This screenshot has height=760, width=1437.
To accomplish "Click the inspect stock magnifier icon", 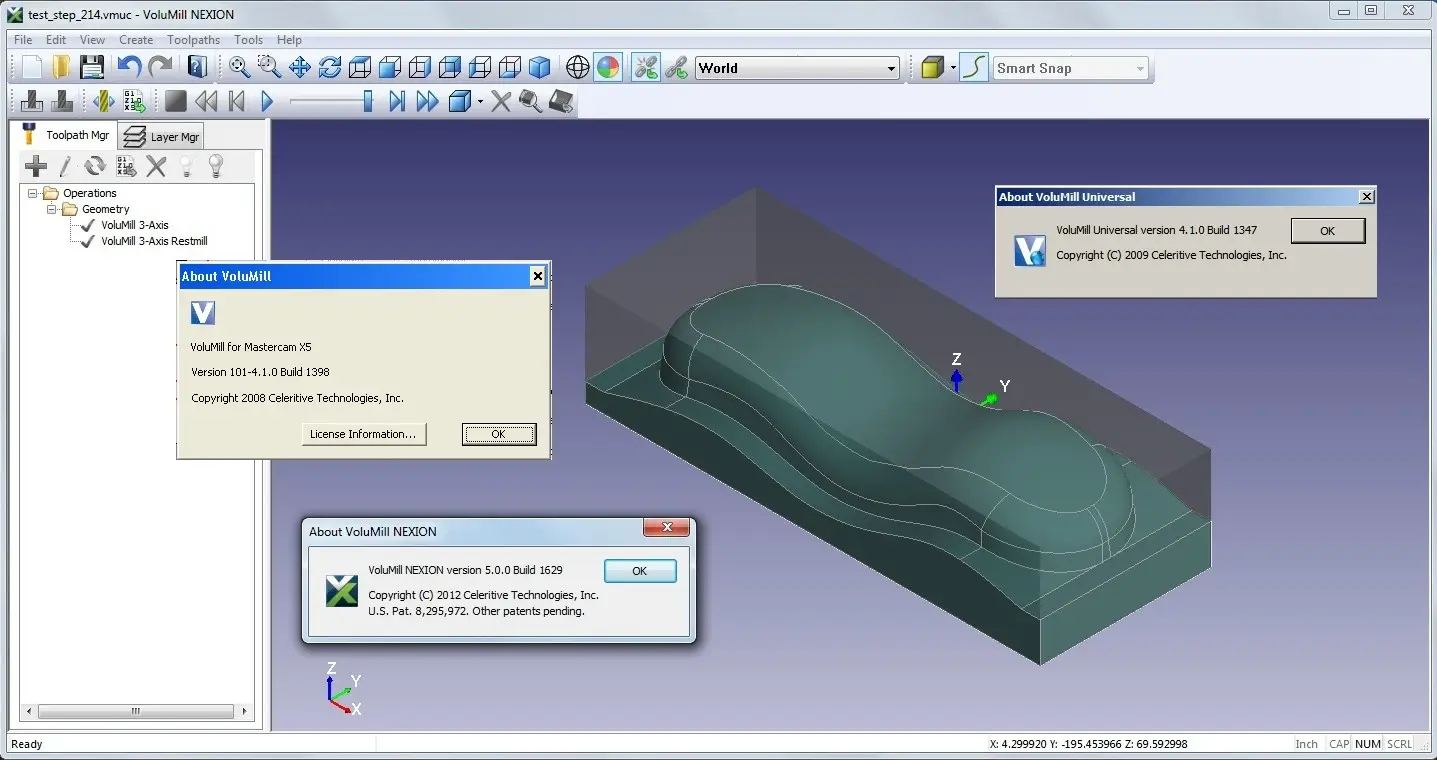I will pos(530,101).
